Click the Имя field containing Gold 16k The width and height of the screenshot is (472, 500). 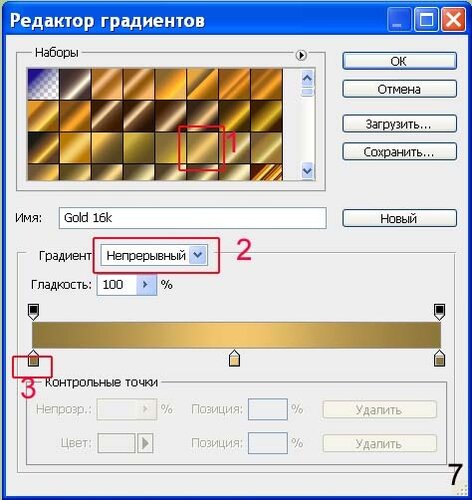193,218
